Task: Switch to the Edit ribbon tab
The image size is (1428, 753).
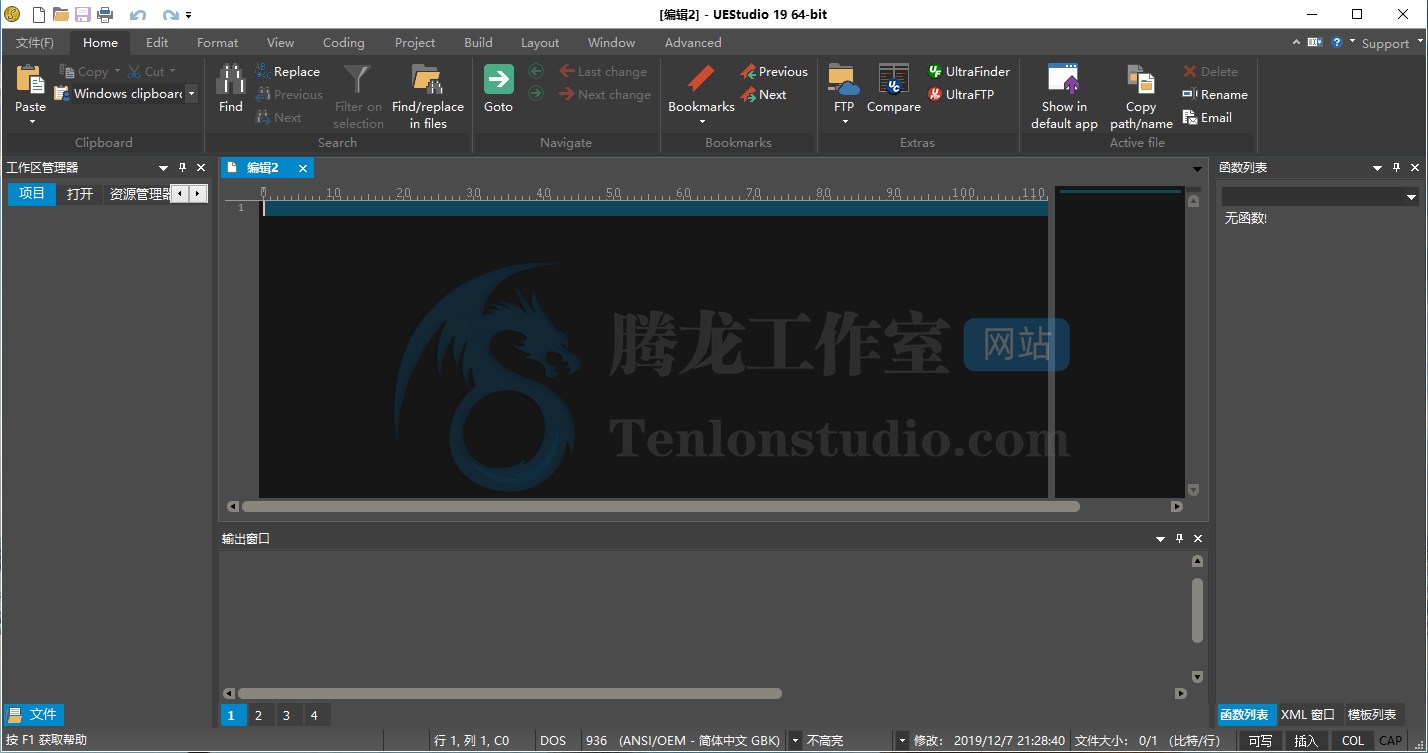Action: [x=157, y=43]
